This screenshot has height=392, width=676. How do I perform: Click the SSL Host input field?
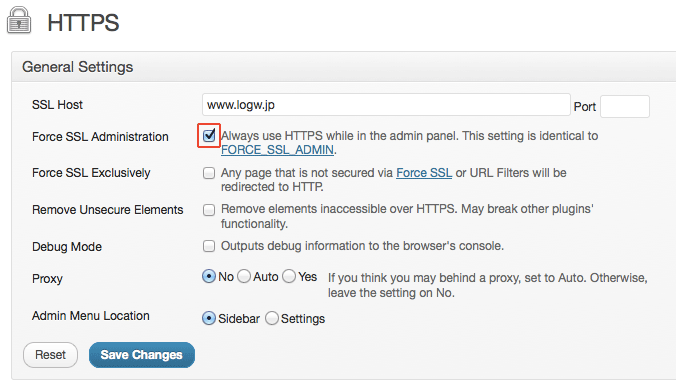pos(386,105)
